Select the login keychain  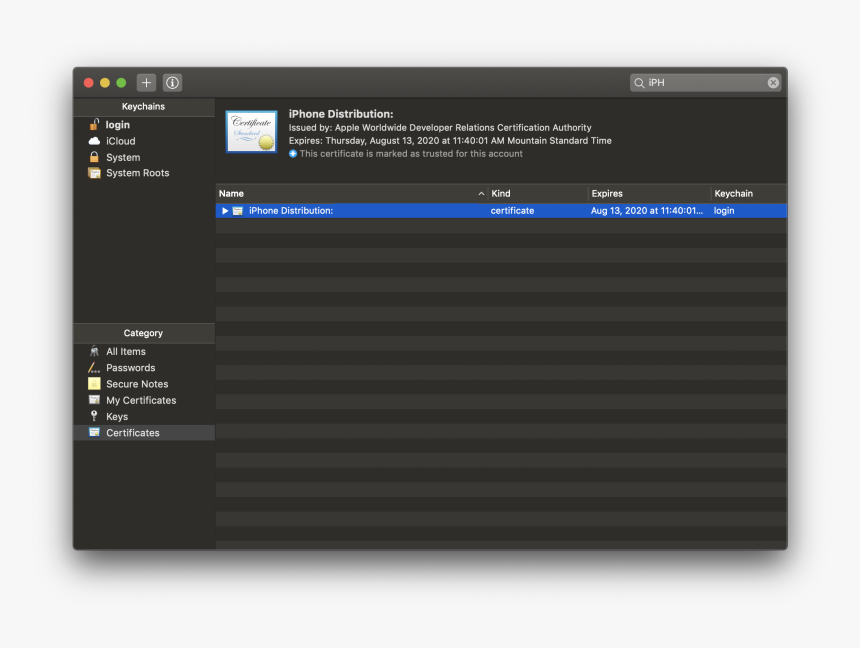tap(117, 125)
